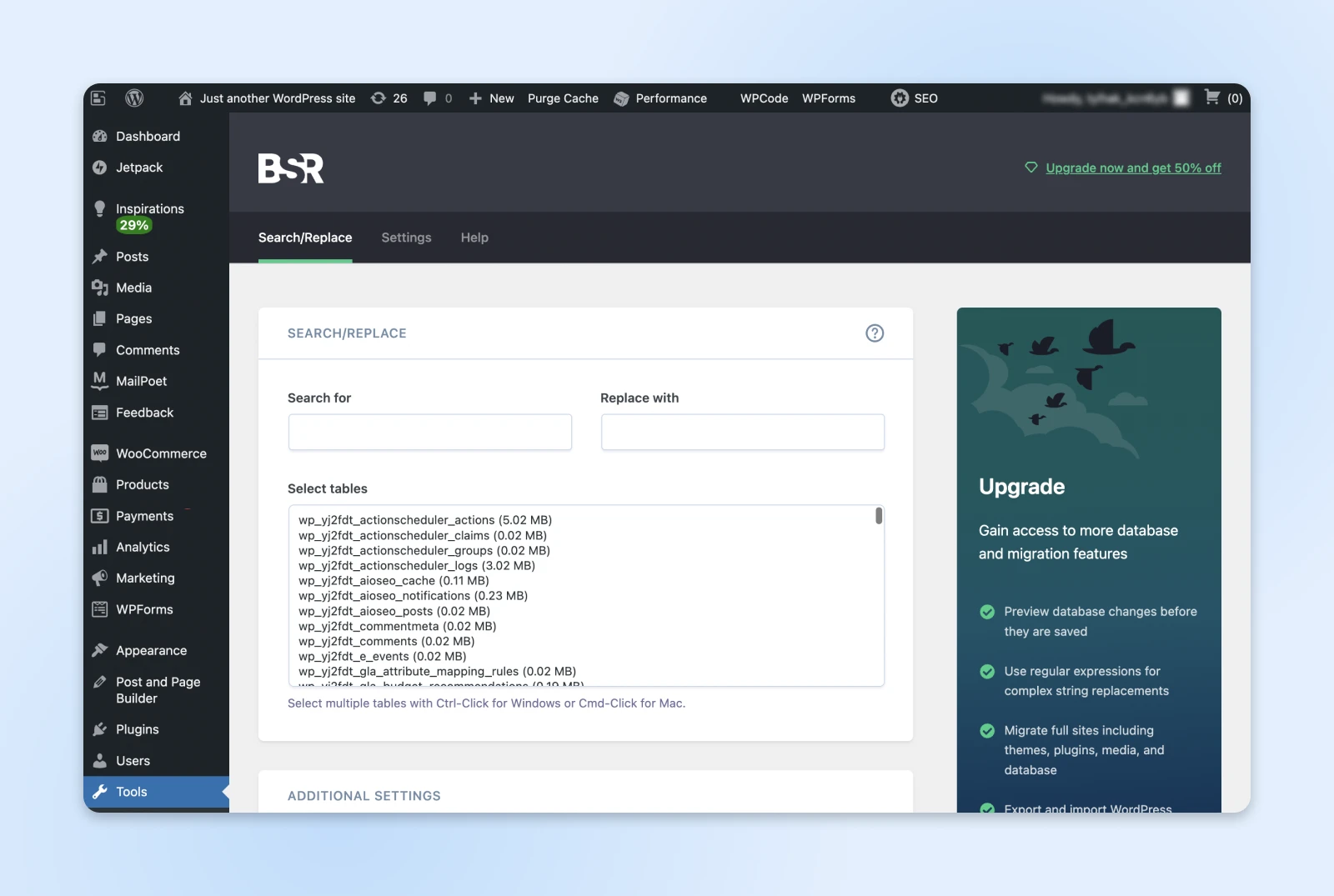
Task: Select wp_yj2fdt_comments table
Action: point(387,641)
